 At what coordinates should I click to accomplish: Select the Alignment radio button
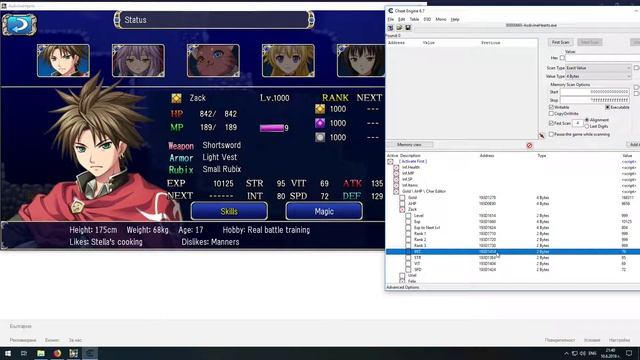pyautogui.click(x=587, y=120)
